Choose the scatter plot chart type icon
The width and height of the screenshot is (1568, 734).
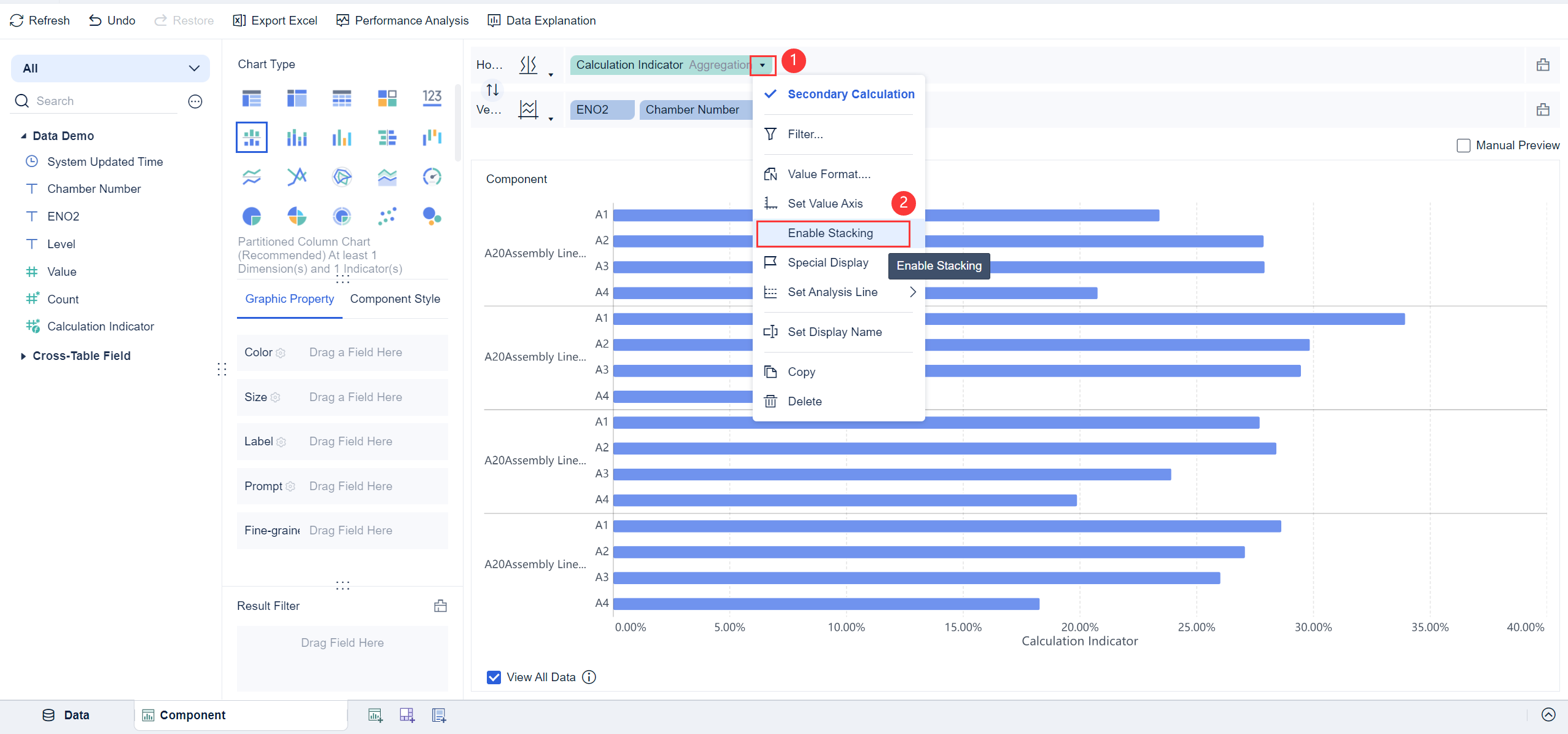(387, 216)
